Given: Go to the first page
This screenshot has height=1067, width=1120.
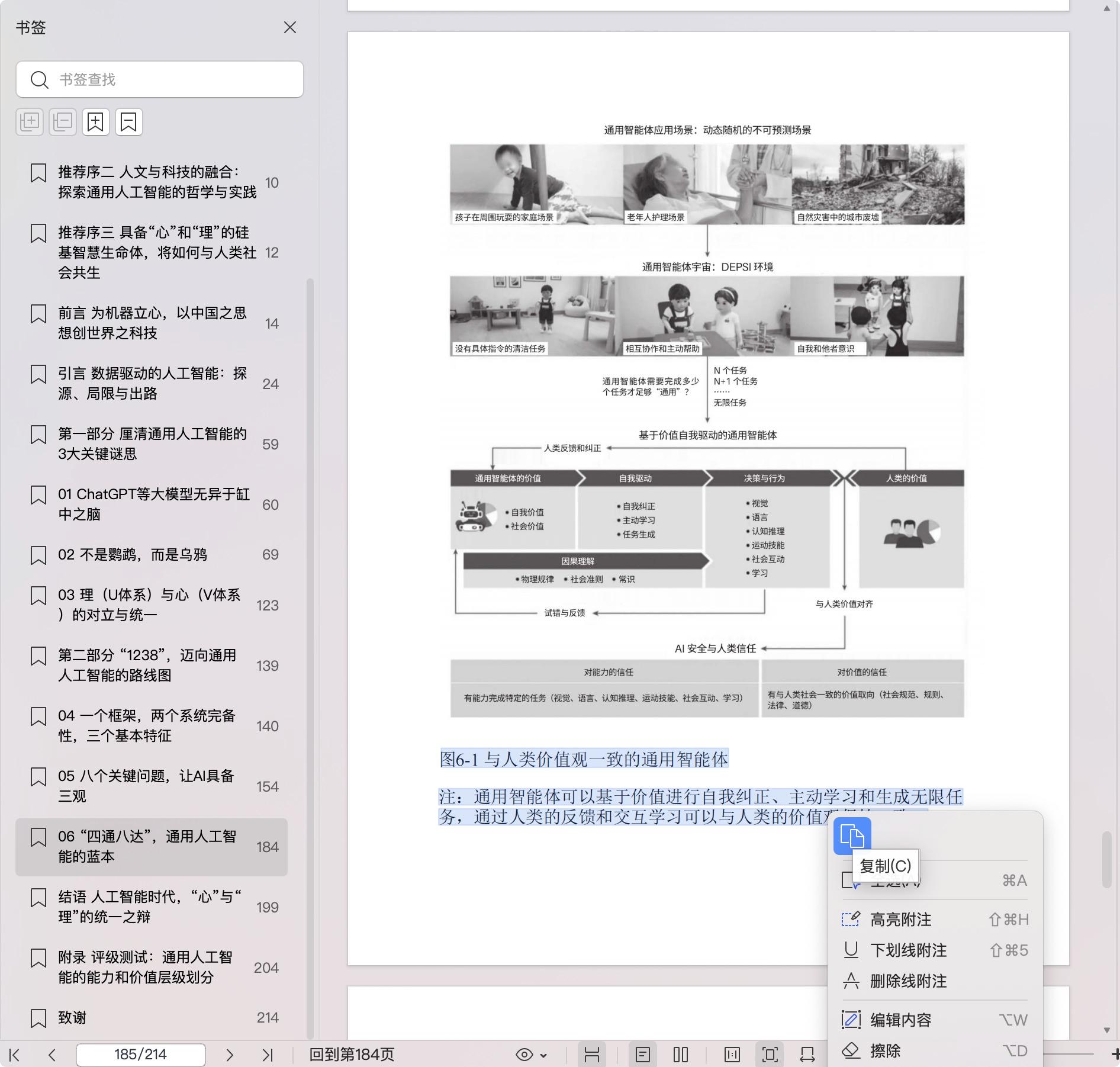Looking at the screenshot, I should (x=15, y=1055).
